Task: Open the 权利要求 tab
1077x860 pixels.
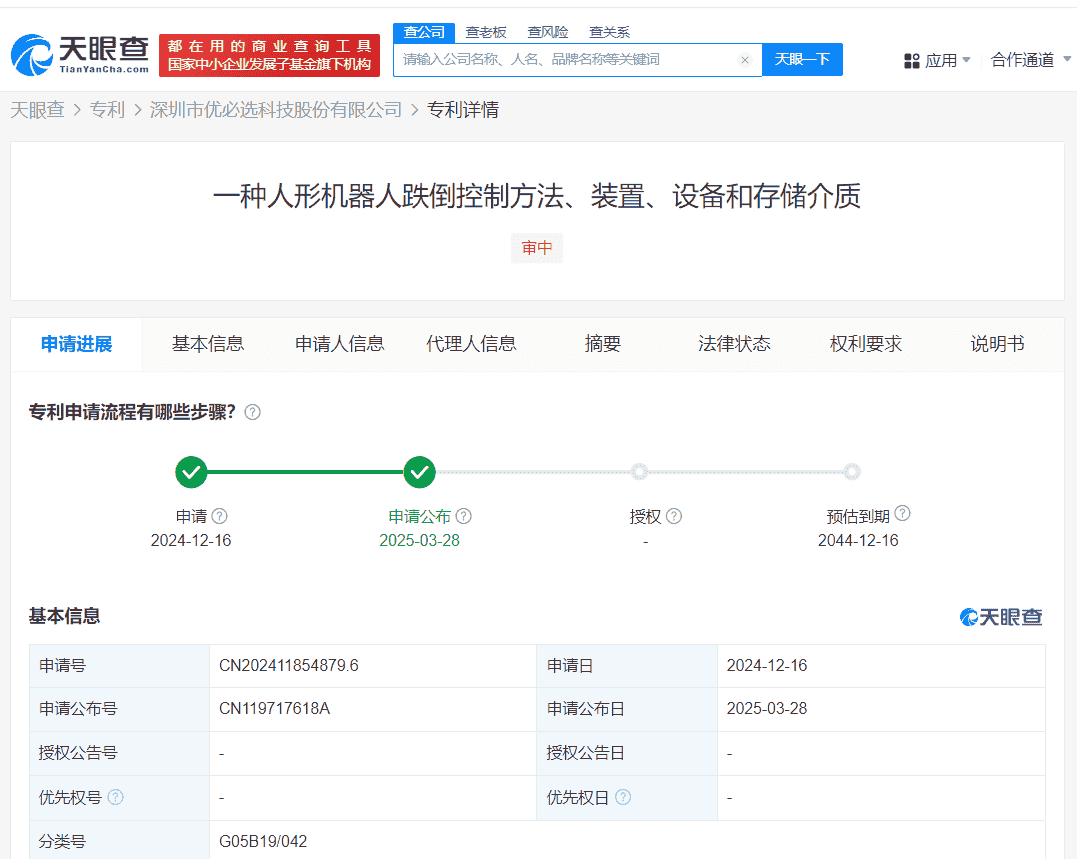Action: point(866,343)
